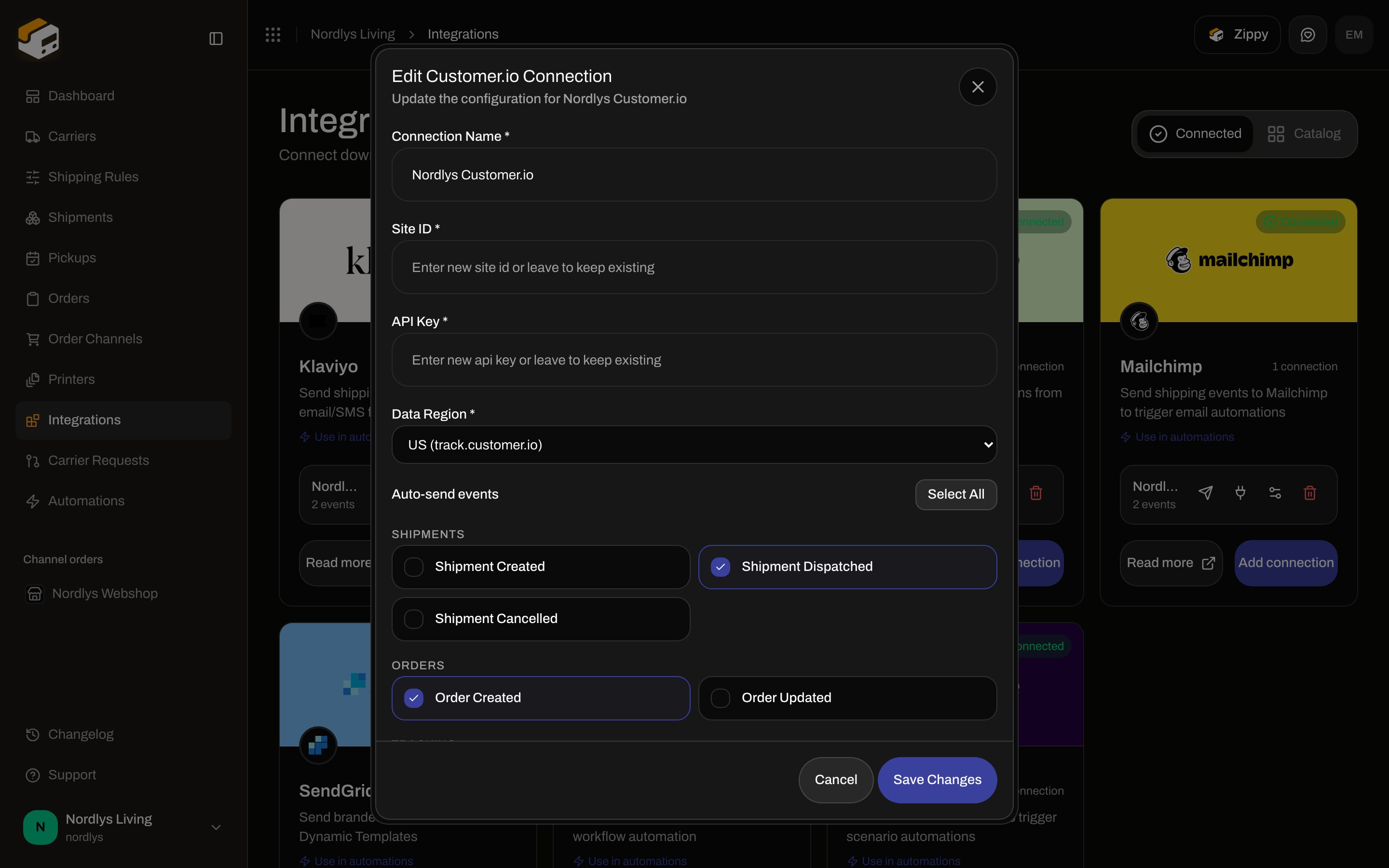Open Order Channels in sidebar
Viewport: 1389px width, 868px height.
pyautogui.click(x=123, y=339)
